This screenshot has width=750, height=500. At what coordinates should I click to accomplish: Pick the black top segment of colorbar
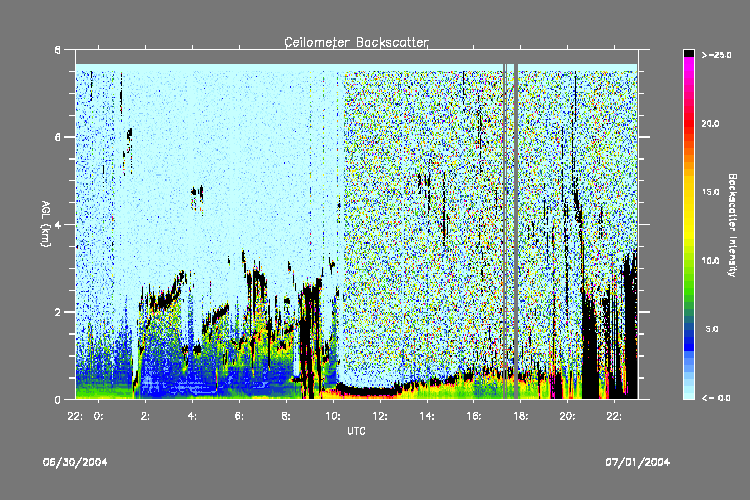tap(689, 53)
